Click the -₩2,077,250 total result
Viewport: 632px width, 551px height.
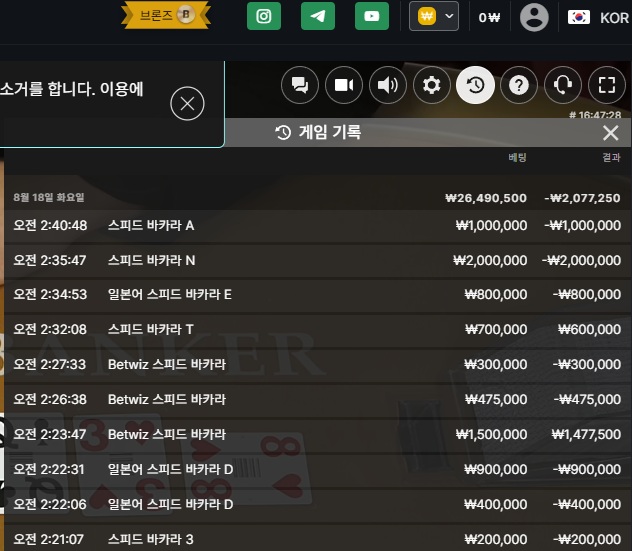point(582,198)
